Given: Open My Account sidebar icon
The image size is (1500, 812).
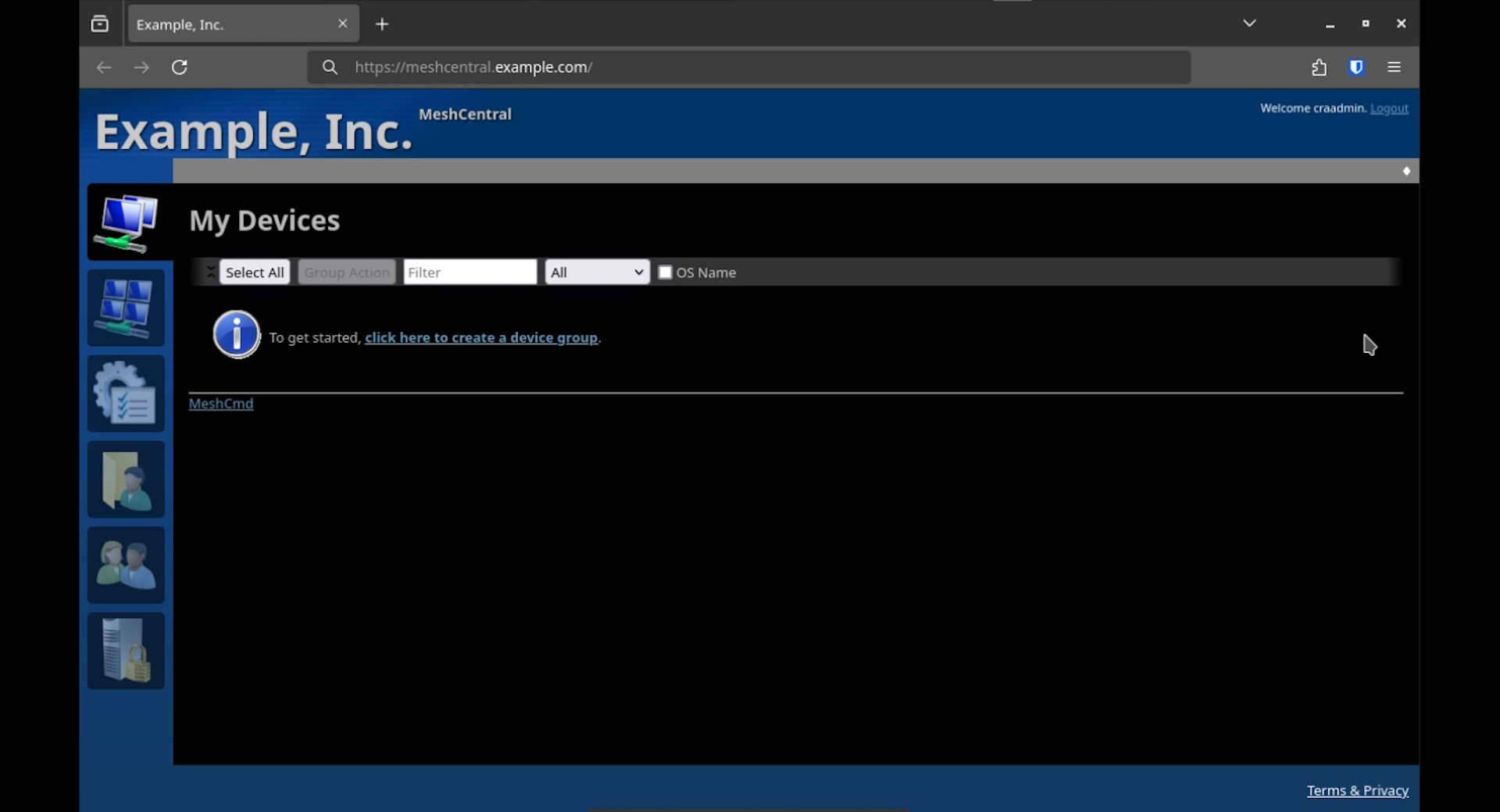Looking at the screenshot, I should [126, 308].
